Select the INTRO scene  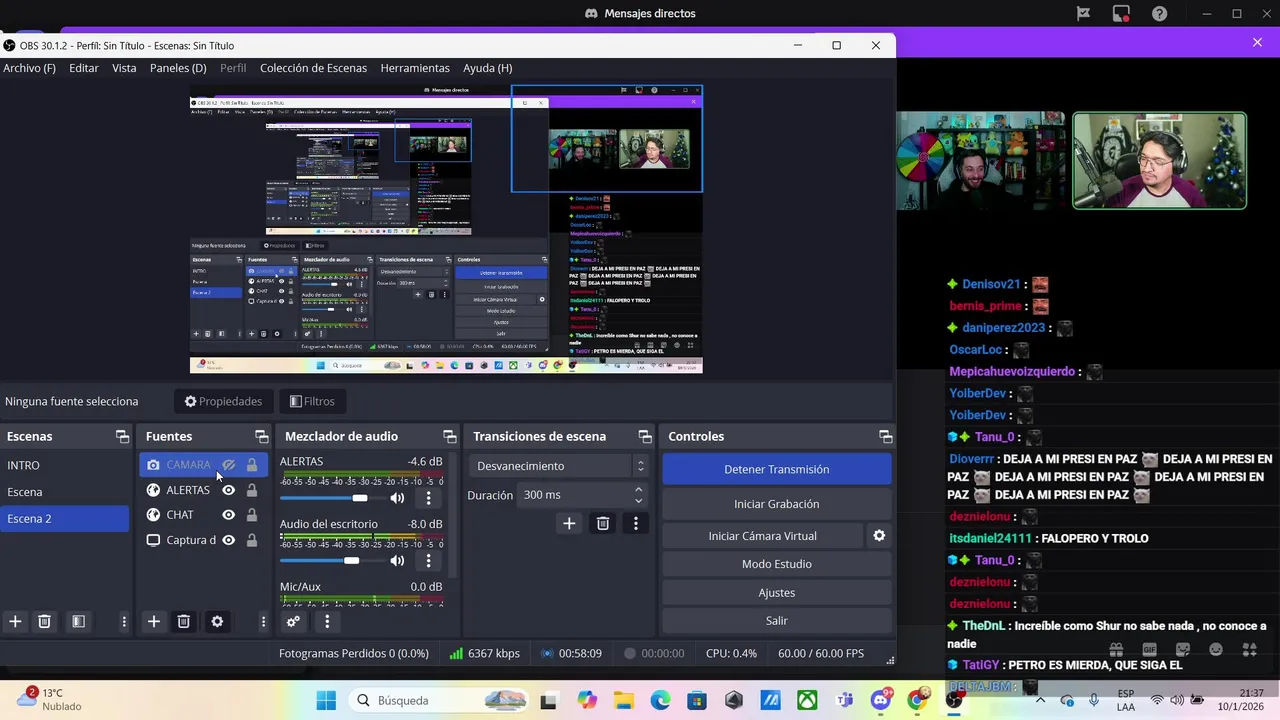click(x=66, y=465)
